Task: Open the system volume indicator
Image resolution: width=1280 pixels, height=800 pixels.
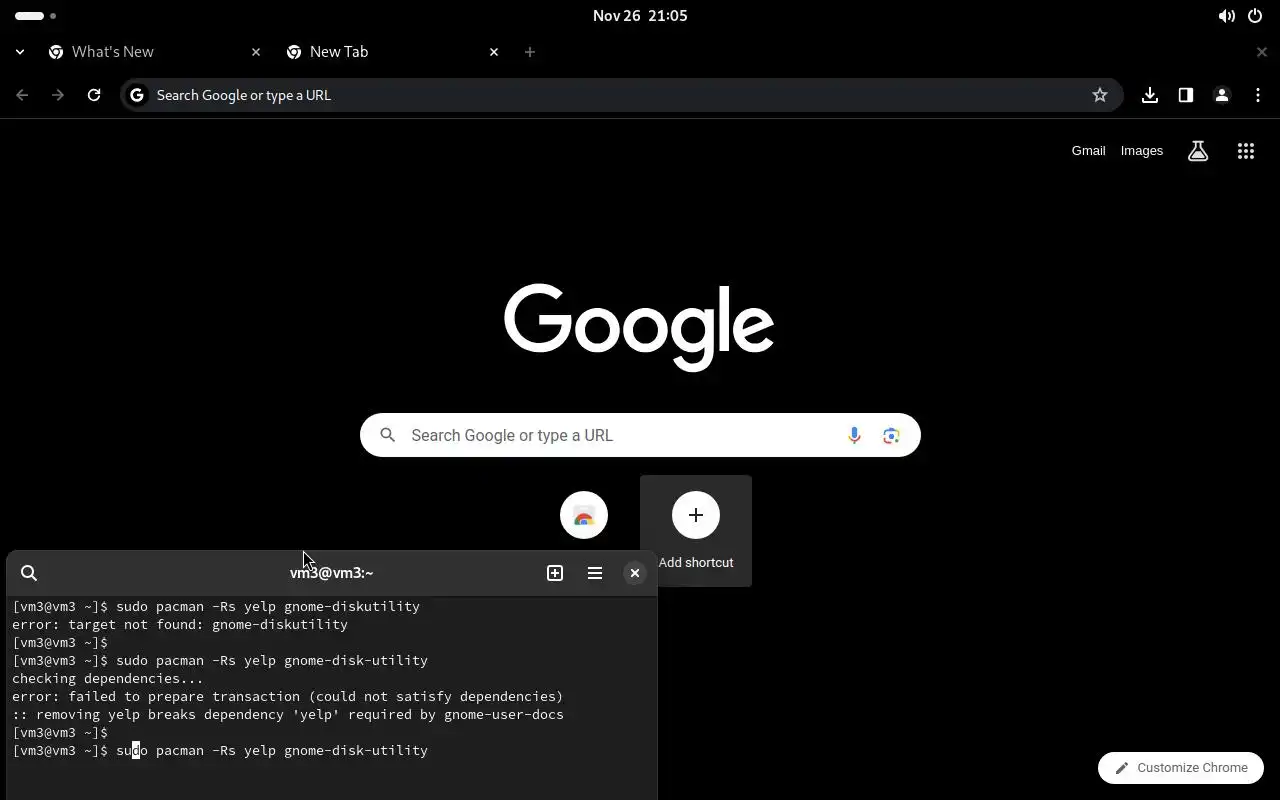Action: tap(1226, 16)
